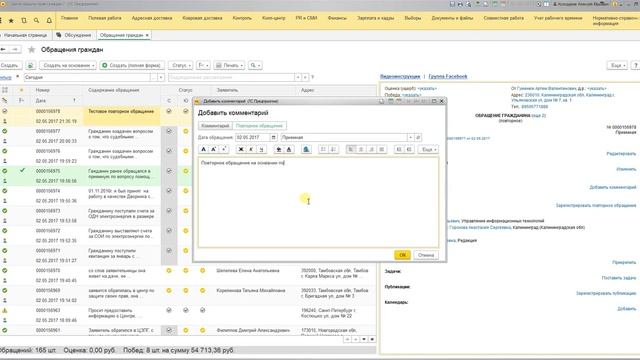Focus the comment text area

pos(318,202)
